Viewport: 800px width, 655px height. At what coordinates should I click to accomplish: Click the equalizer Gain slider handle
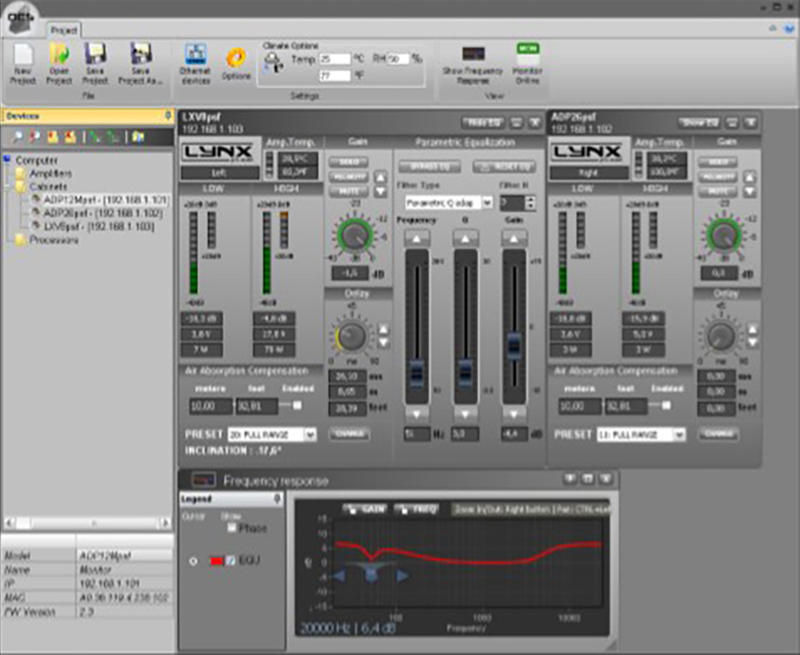pyautogui.click(x=514, y=345)
